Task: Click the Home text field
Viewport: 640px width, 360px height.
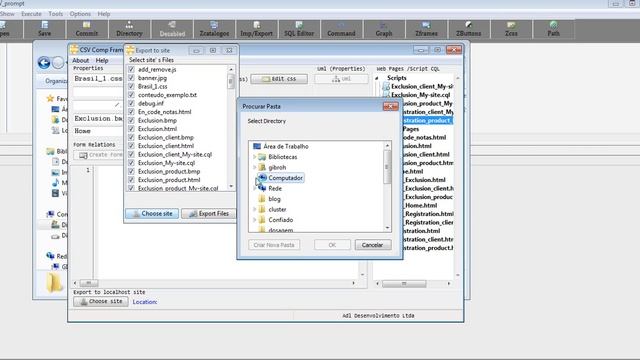Action: coord(98,131)
